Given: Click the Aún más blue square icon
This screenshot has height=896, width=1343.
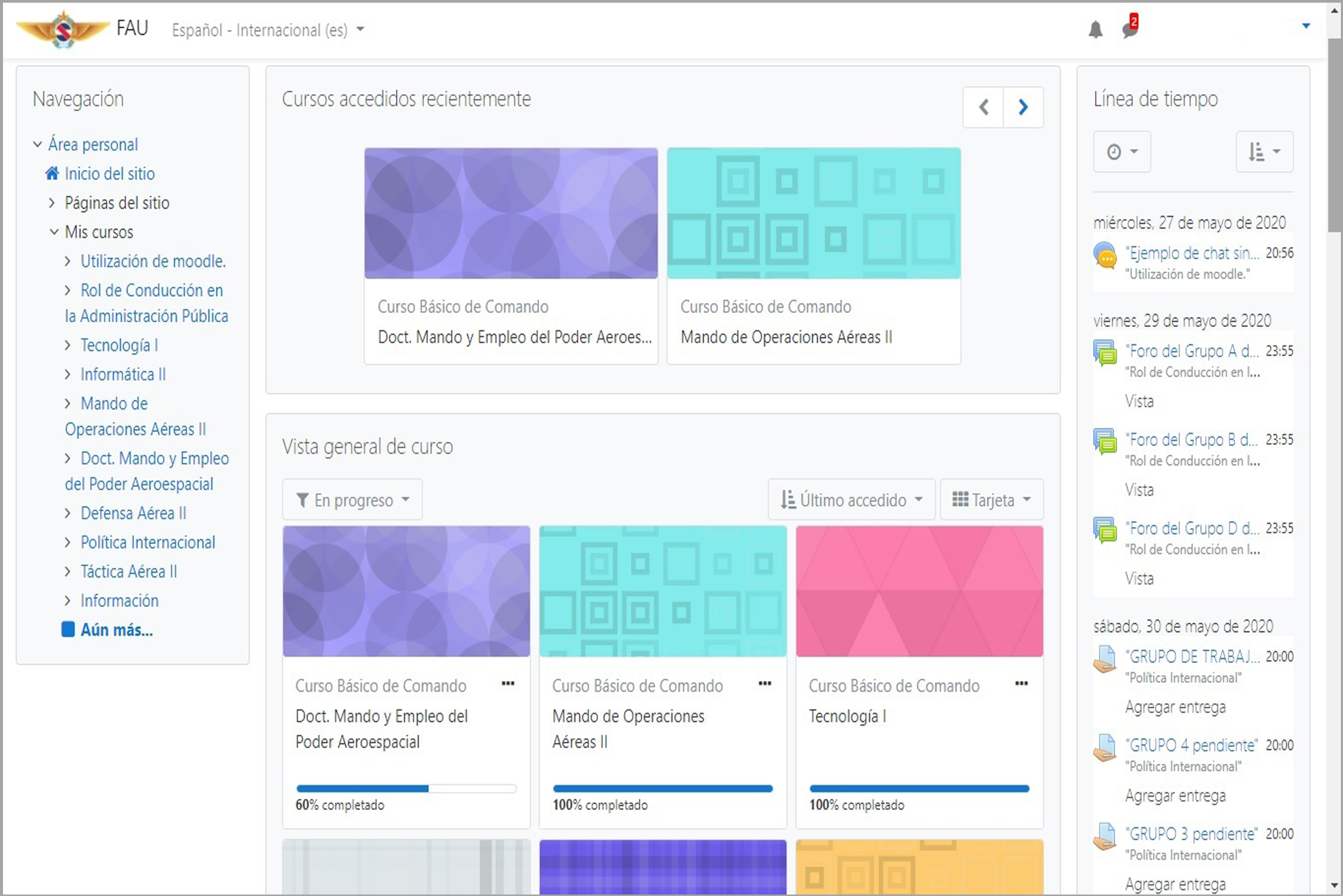Looking at the screenshot, I should click(x=68, y=629).
